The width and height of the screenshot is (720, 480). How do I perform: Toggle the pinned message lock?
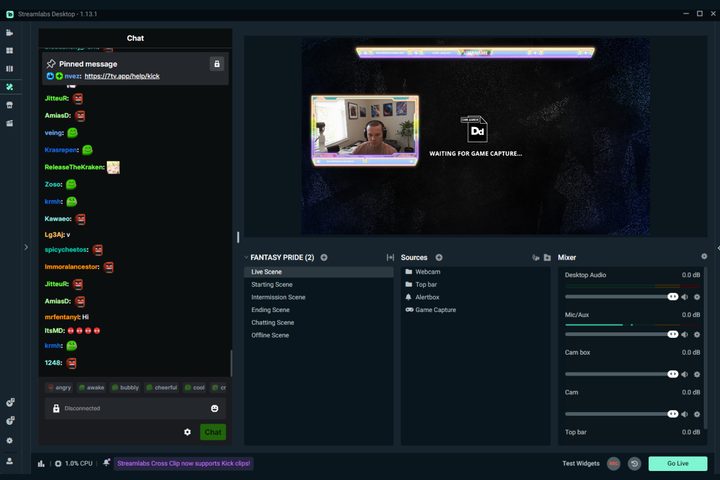point(216,64)
